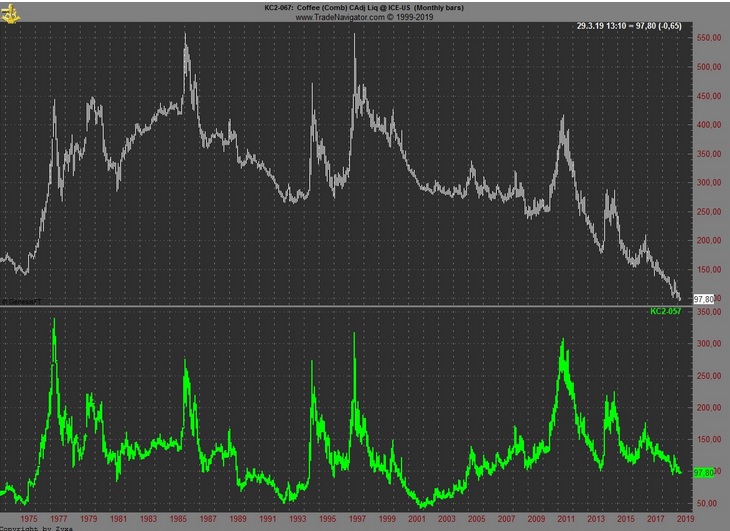Click the 1991 year label on time axis
730x531 pixels.
click(x=268, y=519)
